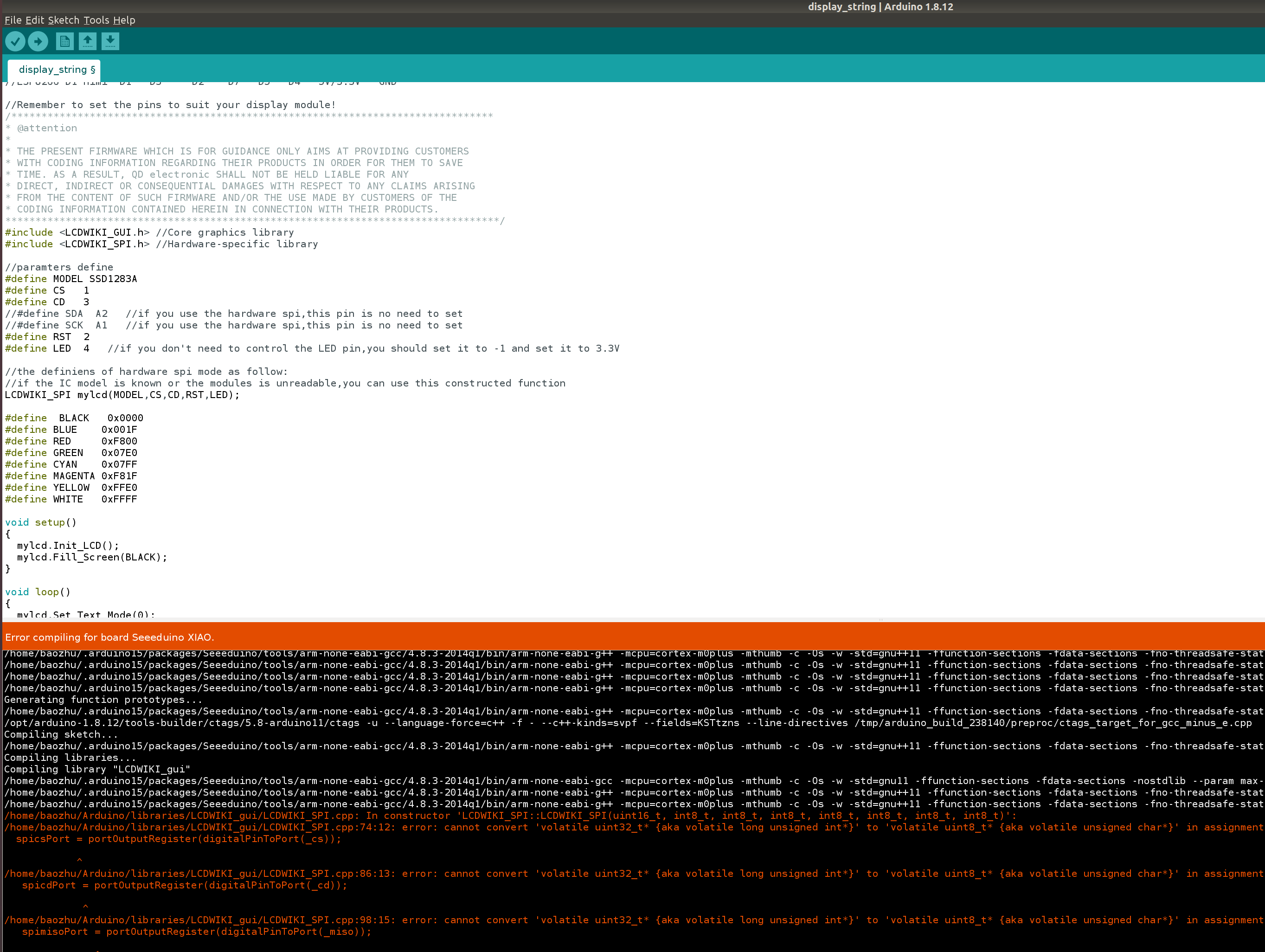This screenshot has width=1265, height=952.
Task: Click the '#define MODEL SSD1283A' line
Action: coord(71,279)
